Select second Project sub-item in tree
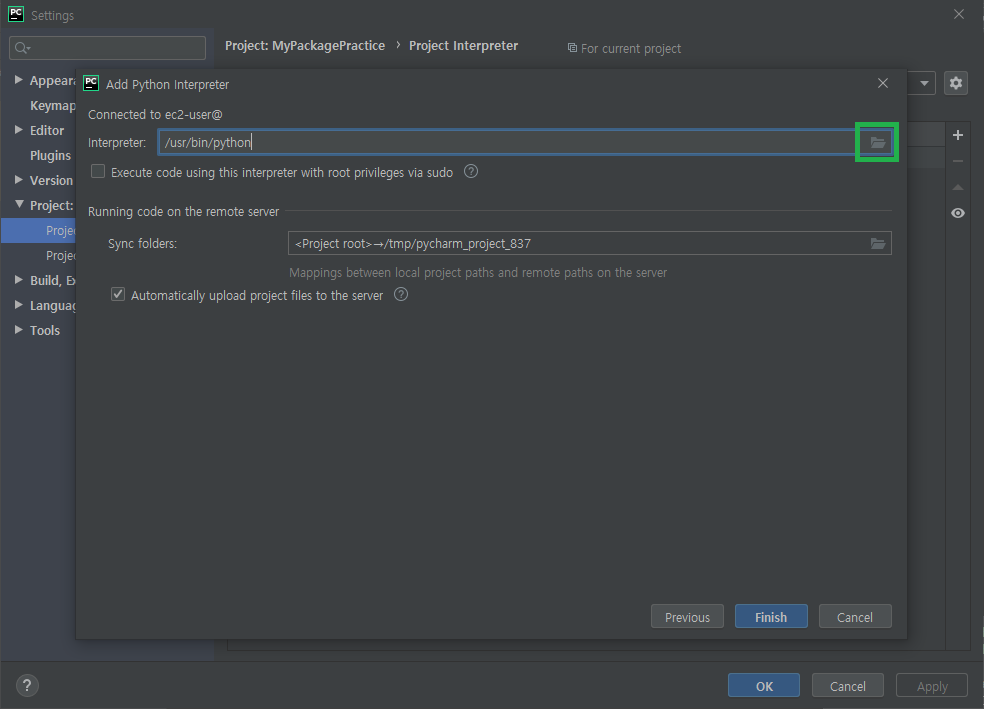Viewport: 984px width, 709px height. 60,255
